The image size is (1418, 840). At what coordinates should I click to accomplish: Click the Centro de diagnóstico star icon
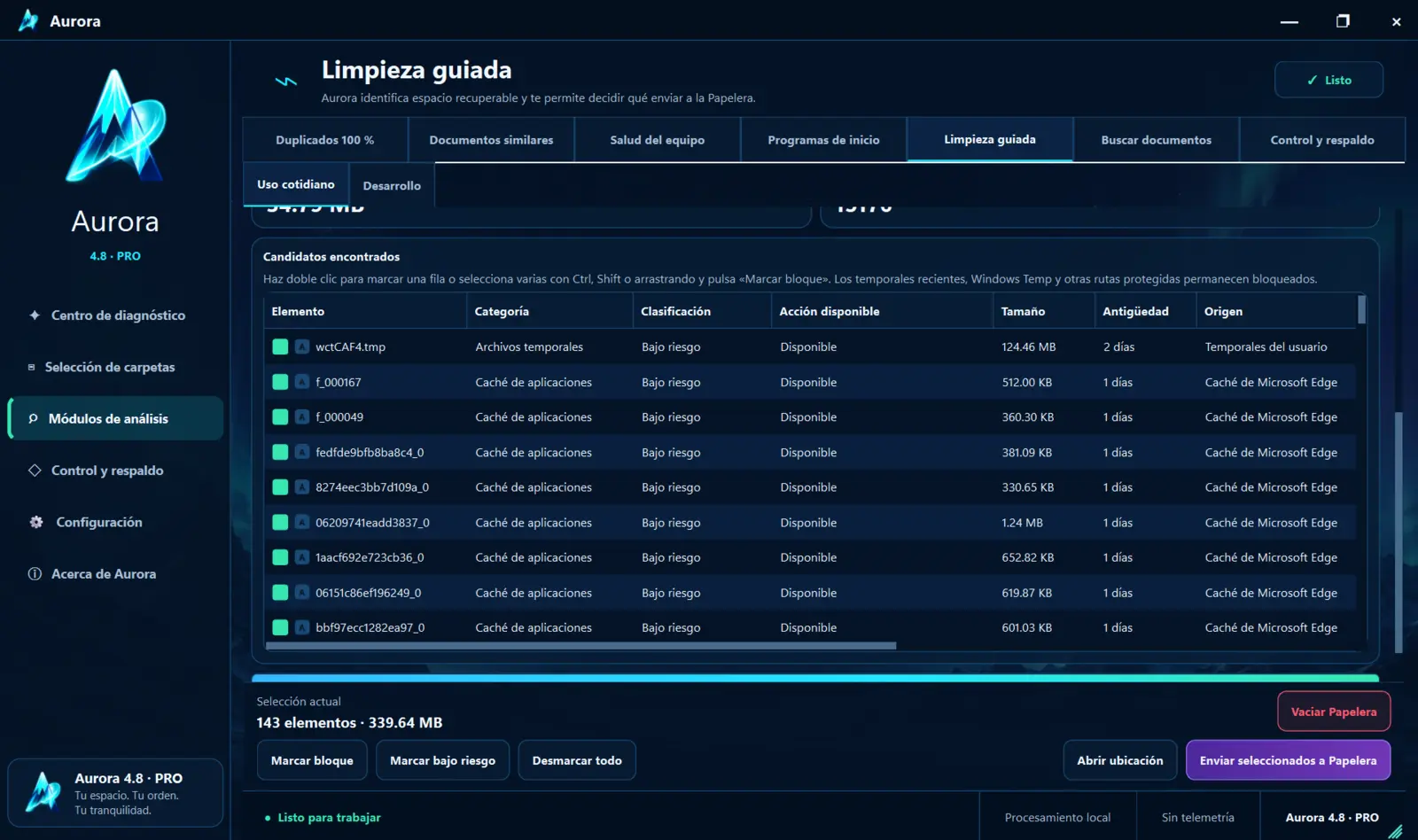[x=35, y=315]
